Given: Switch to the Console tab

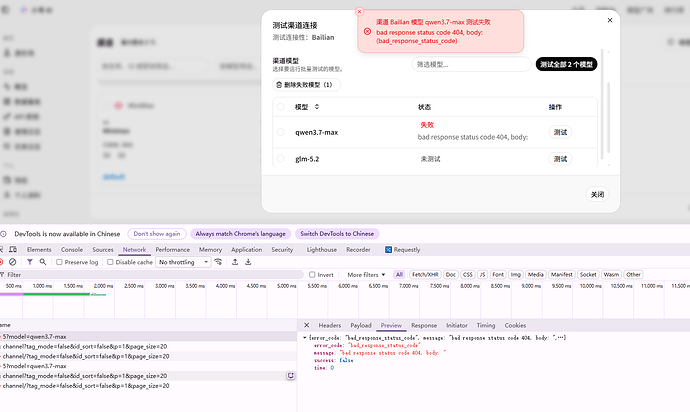Looking at the screenshot, I should pyautogui.click(x=72, y=250).
